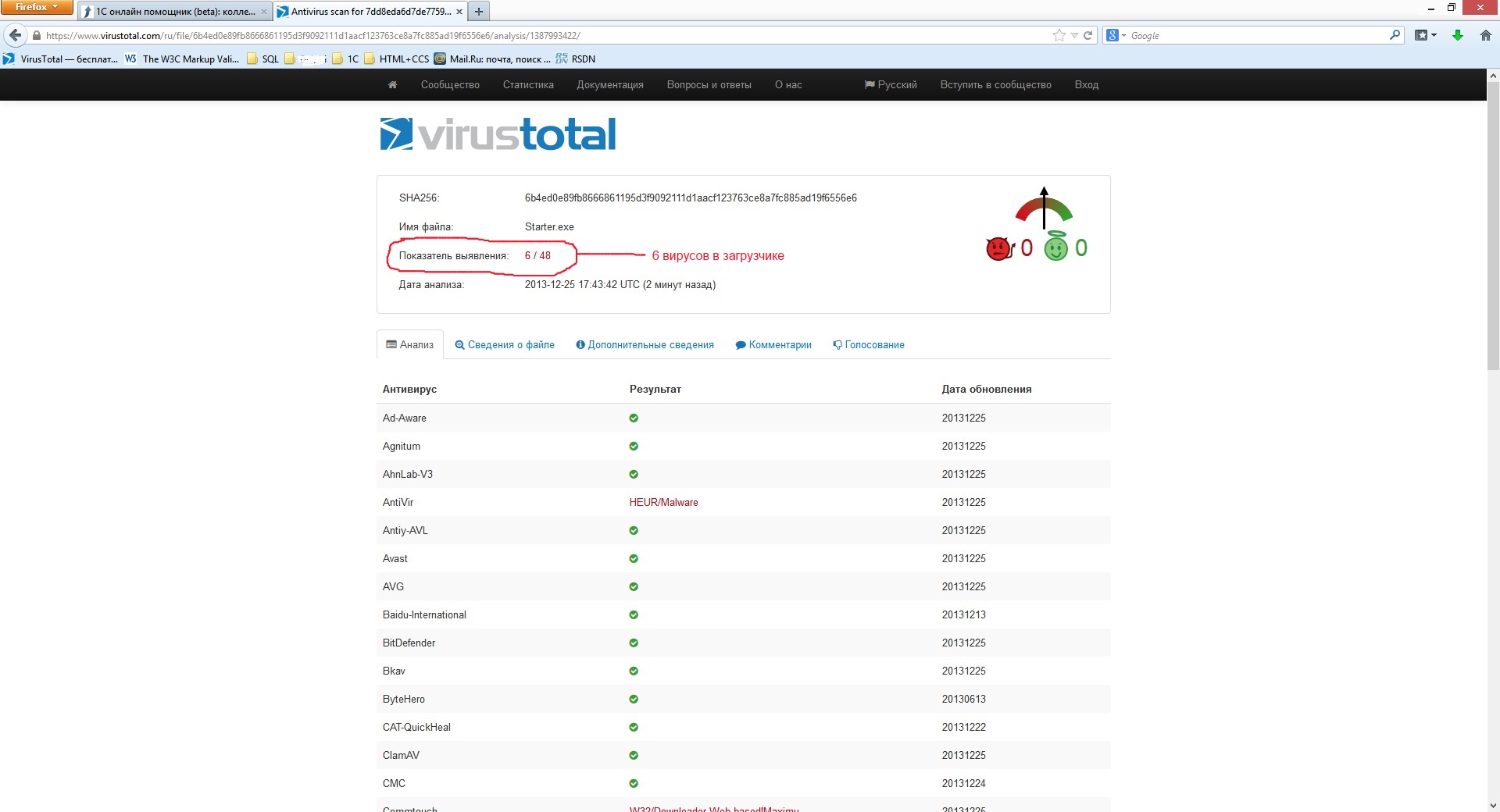
Task: Open the Русский language selector
Action: (x=891, y=84)
